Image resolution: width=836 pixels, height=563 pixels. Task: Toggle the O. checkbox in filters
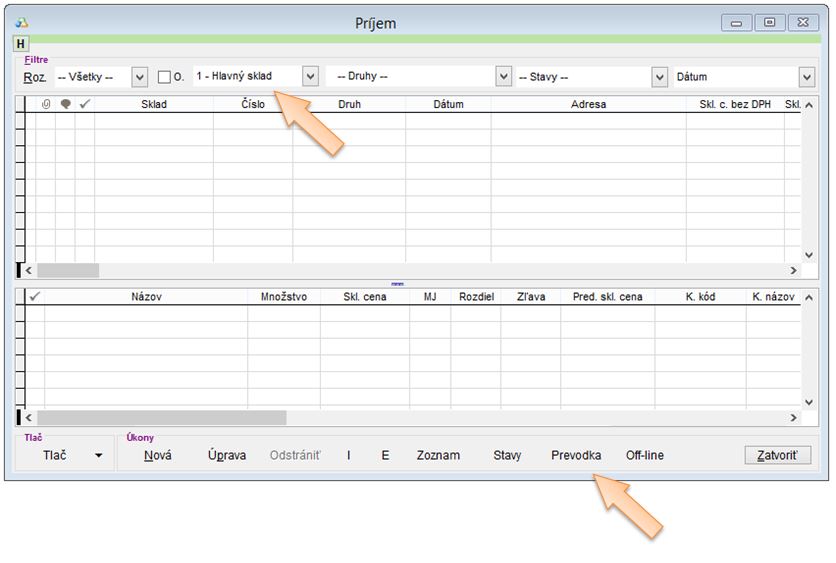click(x=165, y=77)
